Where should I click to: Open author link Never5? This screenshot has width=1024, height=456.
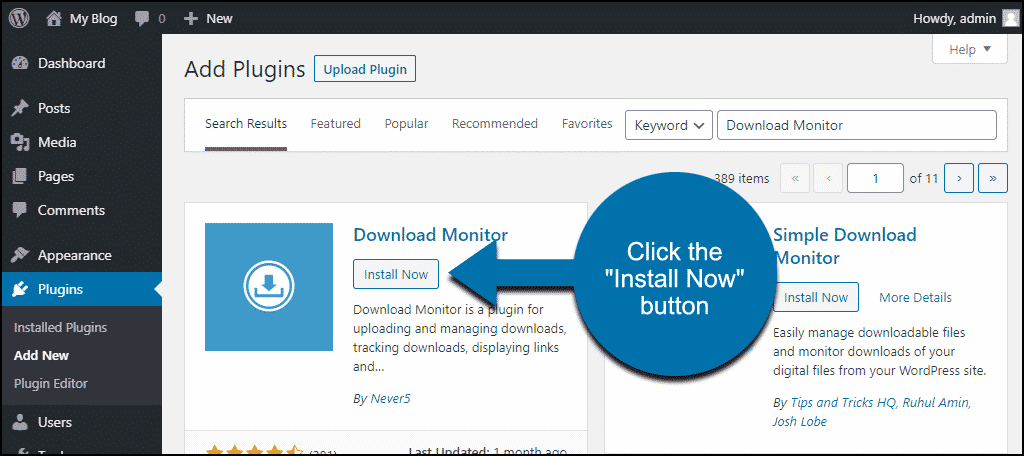point(389,399)
